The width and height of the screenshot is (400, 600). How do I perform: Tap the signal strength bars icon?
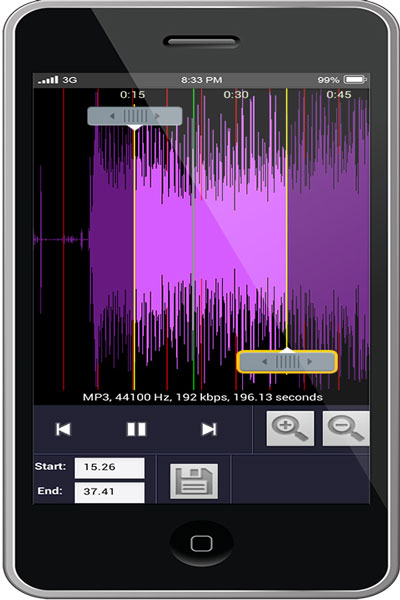pyautogui.click(x=48, y=80)
